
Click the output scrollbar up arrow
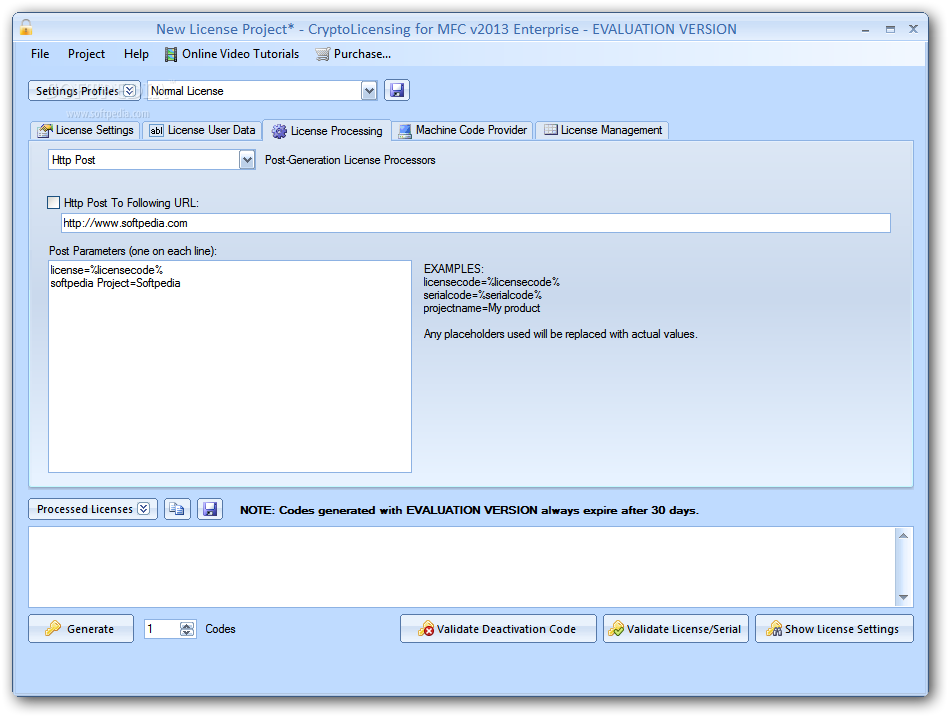coord(903,535)
